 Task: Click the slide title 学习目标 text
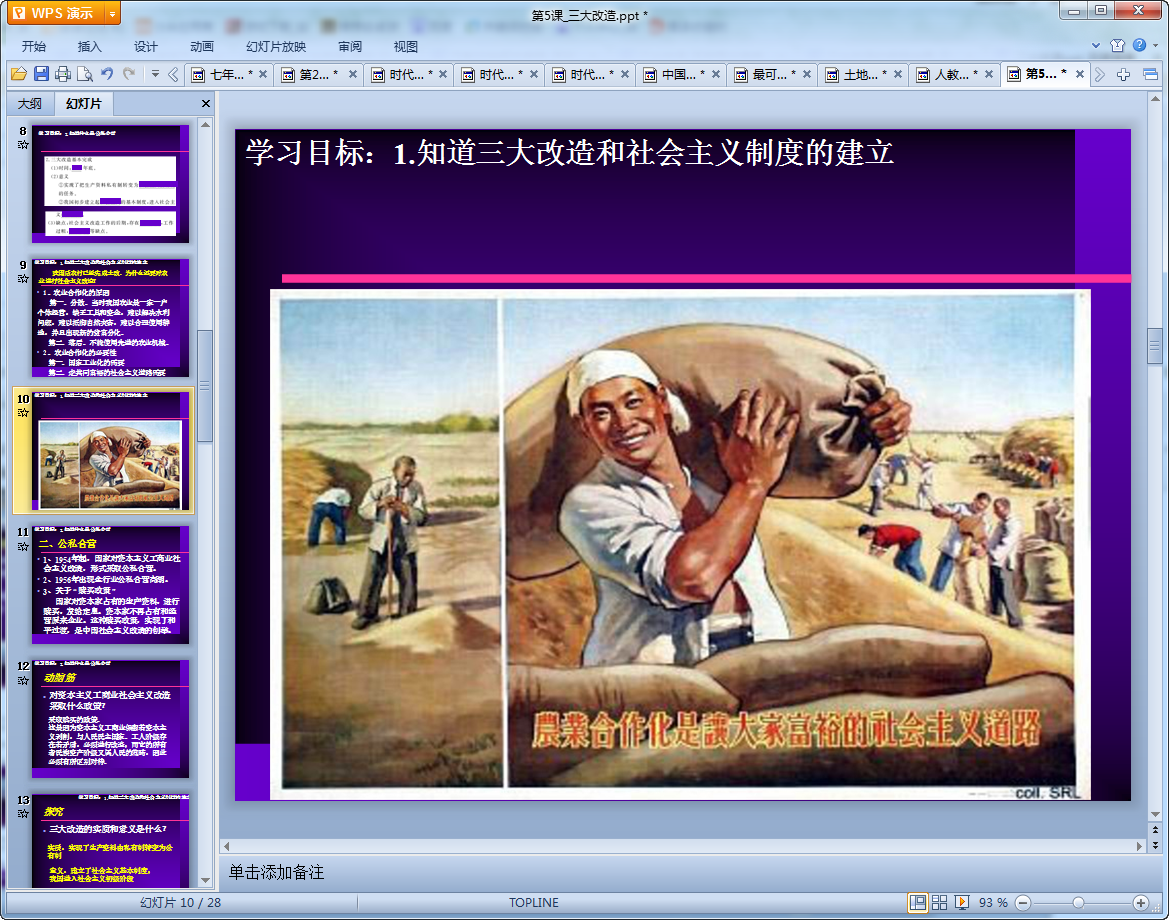570,153
